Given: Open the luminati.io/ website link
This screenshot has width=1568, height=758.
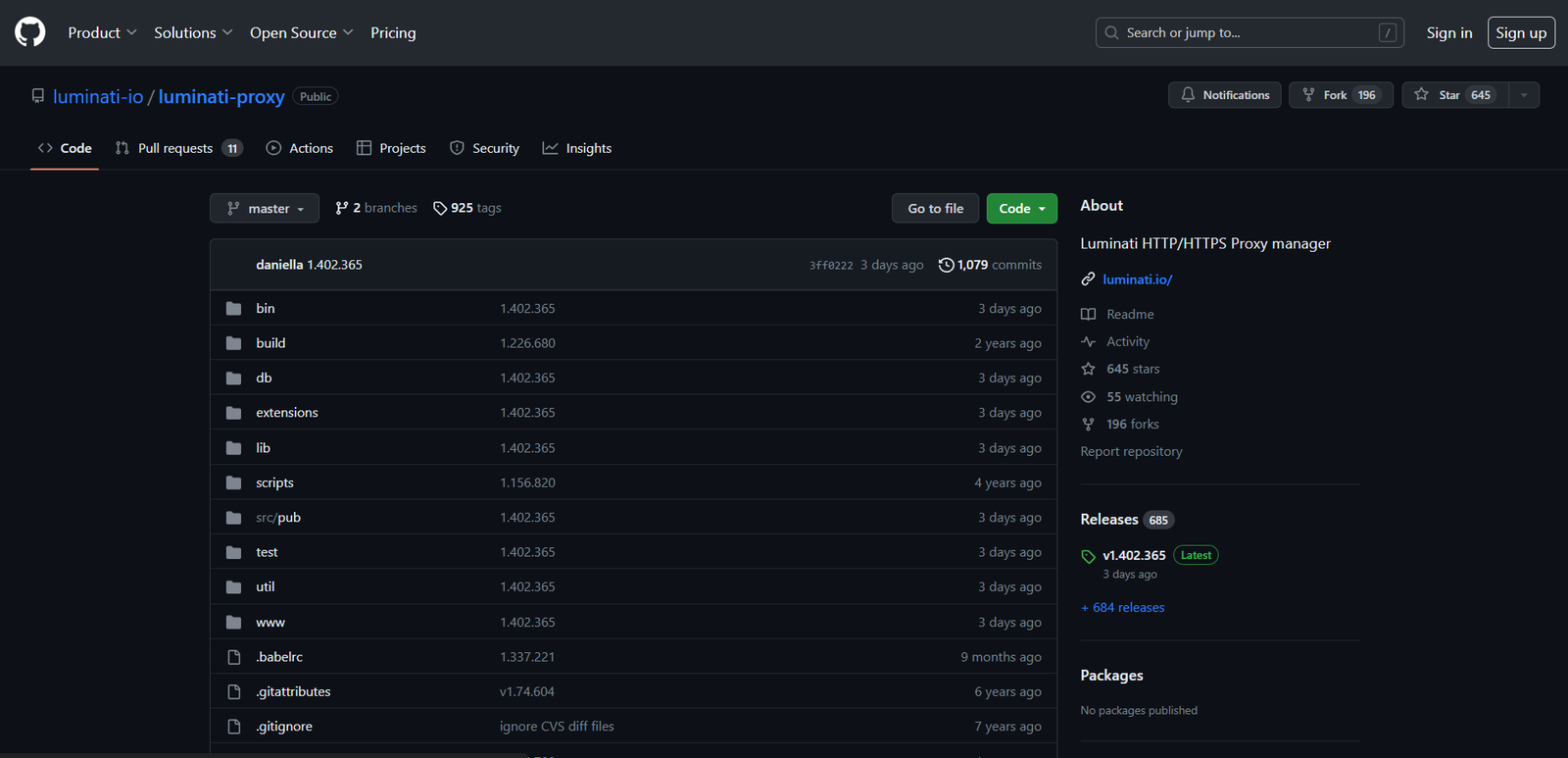Looking at the screenshot, I should point(1138,279).
